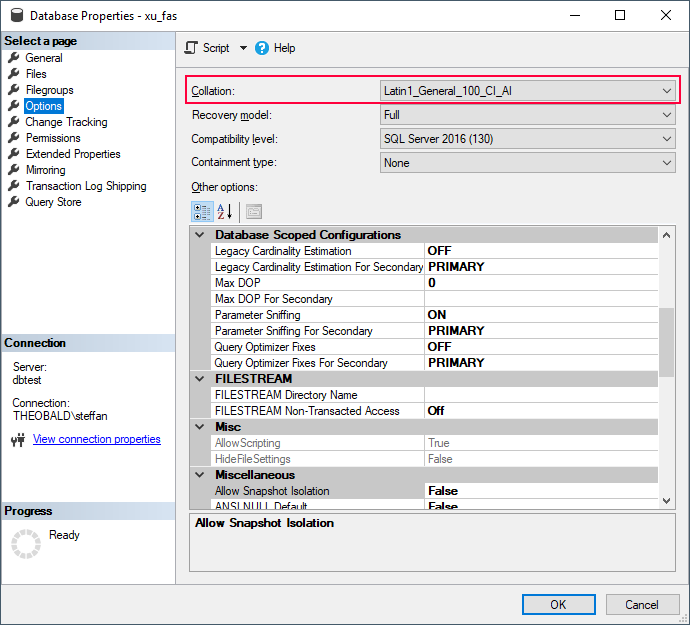Click the connection plug icon
This screenshot has width=690, height=625.
click(18, 440)
